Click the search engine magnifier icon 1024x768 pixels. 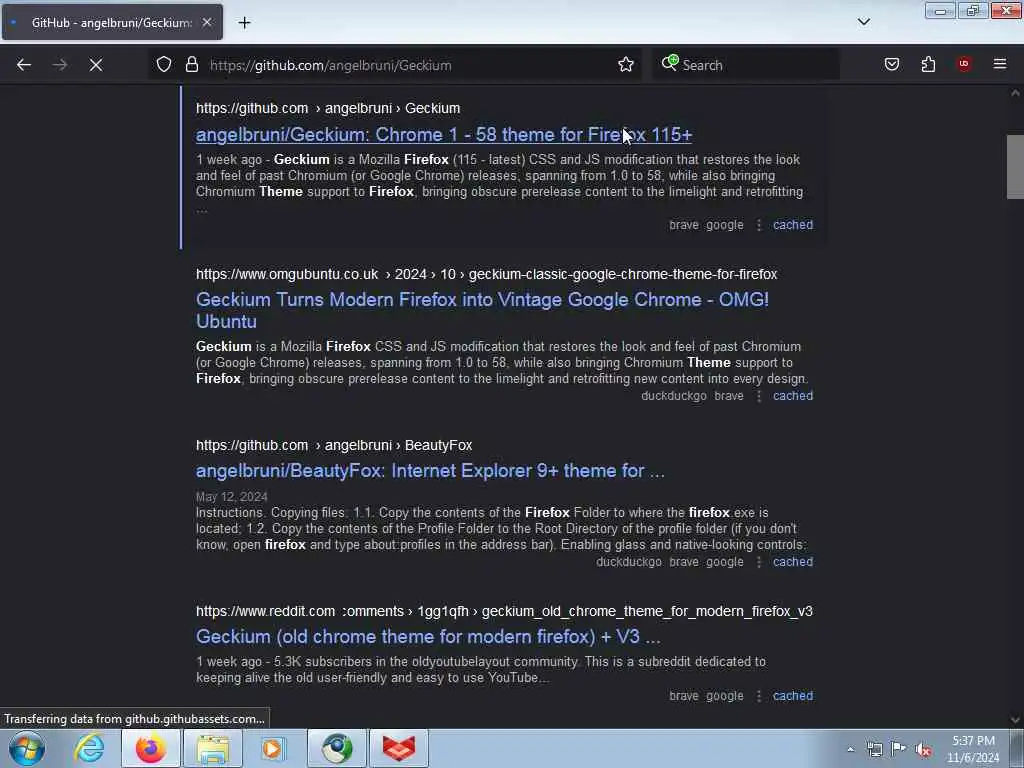[x=669, y=63]
